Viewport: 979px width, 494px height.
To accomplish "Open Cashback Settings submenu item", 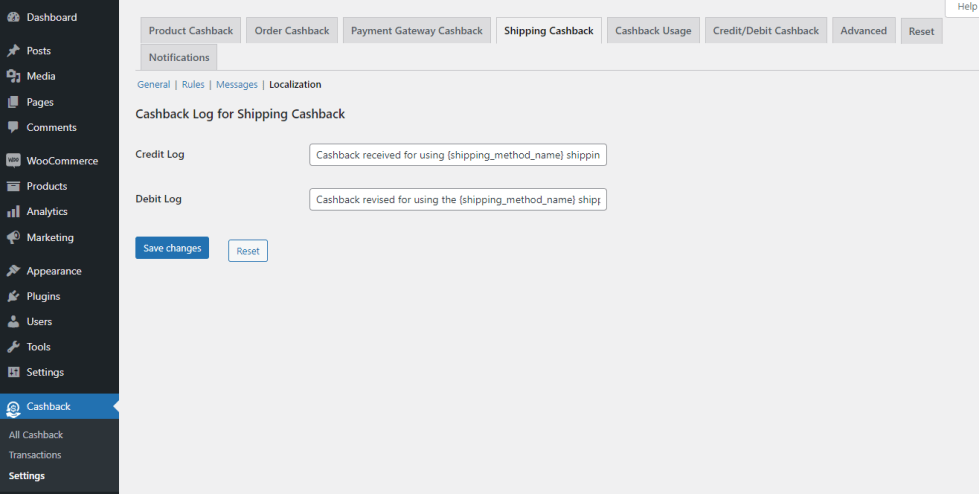I will [x=27, y=476].
